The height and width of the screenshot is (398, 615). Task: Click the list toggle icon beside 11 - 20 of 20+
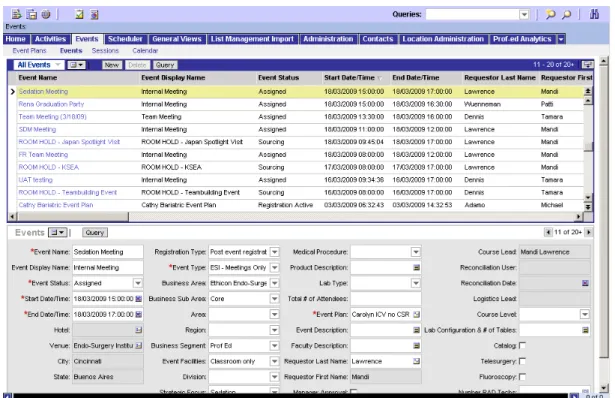click(x=587, y=65)
